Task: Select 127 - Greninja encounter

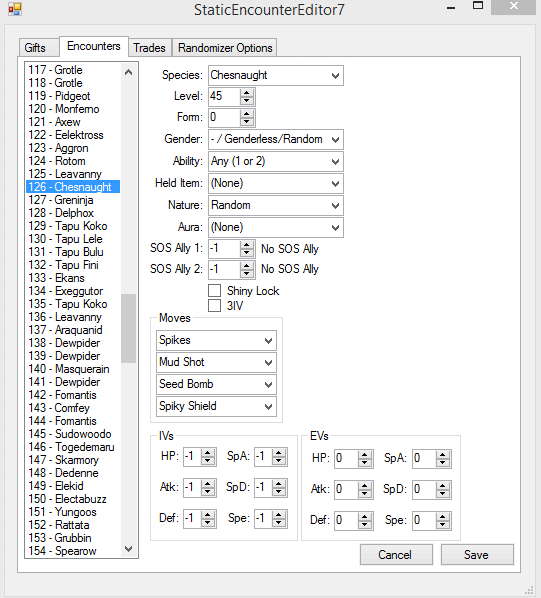Action: [x=73, y=199]
